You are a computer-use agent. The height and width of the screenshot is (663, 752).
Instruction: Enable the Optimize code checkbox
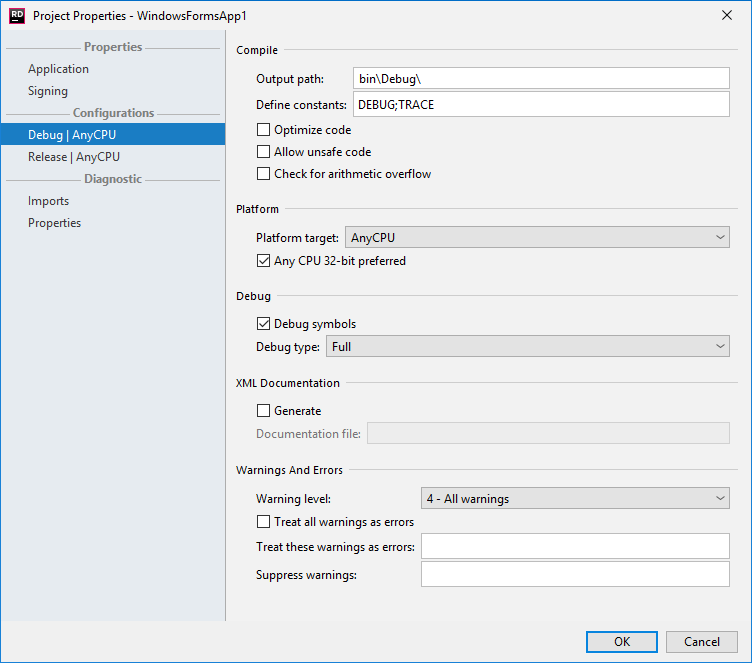click(263, 130)
